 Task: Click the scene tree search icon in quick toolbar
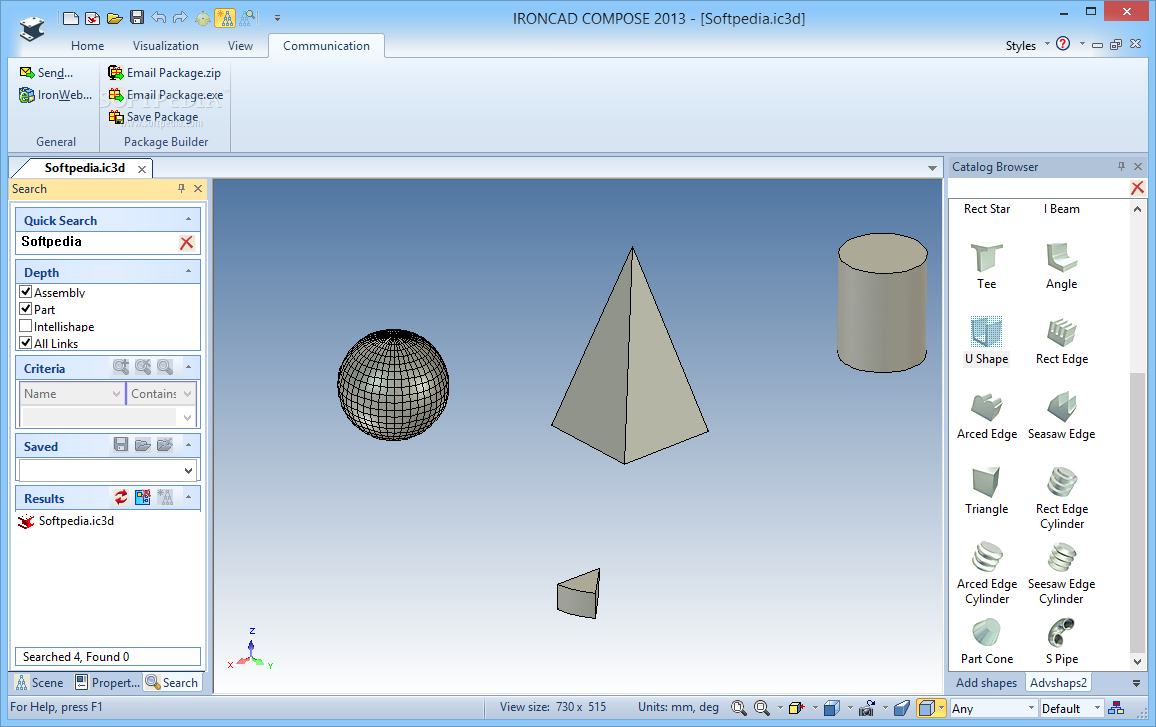[248, 18]
